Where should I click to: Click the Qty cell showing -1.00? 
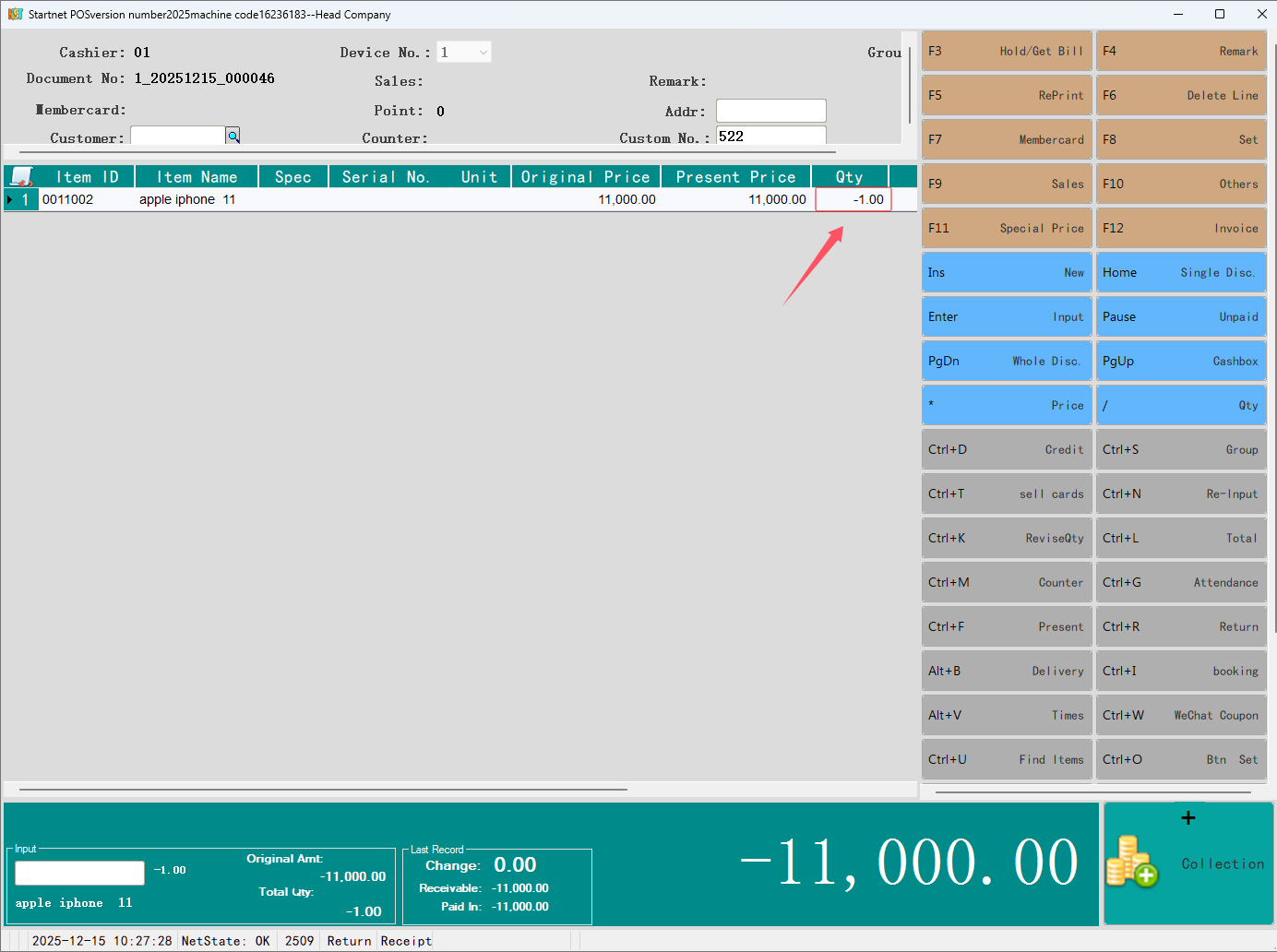[x=853, y=199]
